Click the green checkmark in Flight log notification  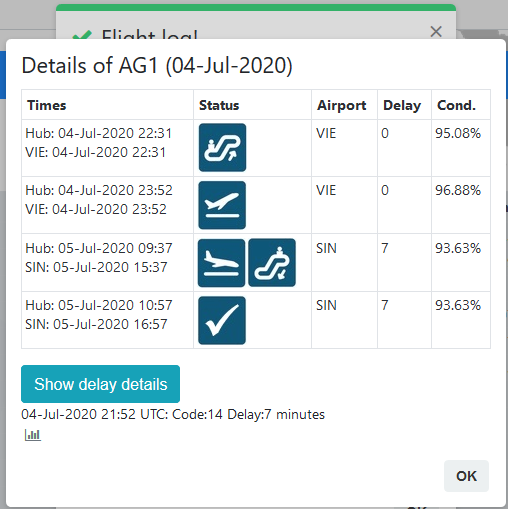point(82,35)
